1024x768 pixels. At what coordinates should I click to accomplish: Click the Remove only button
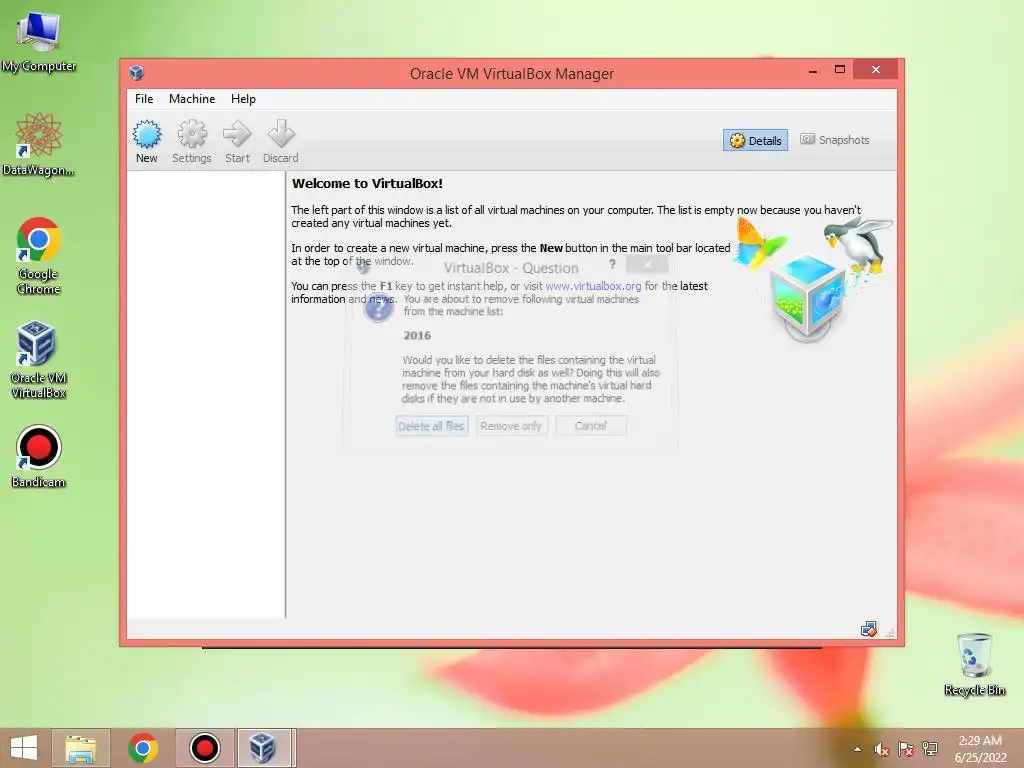(511, 426)
